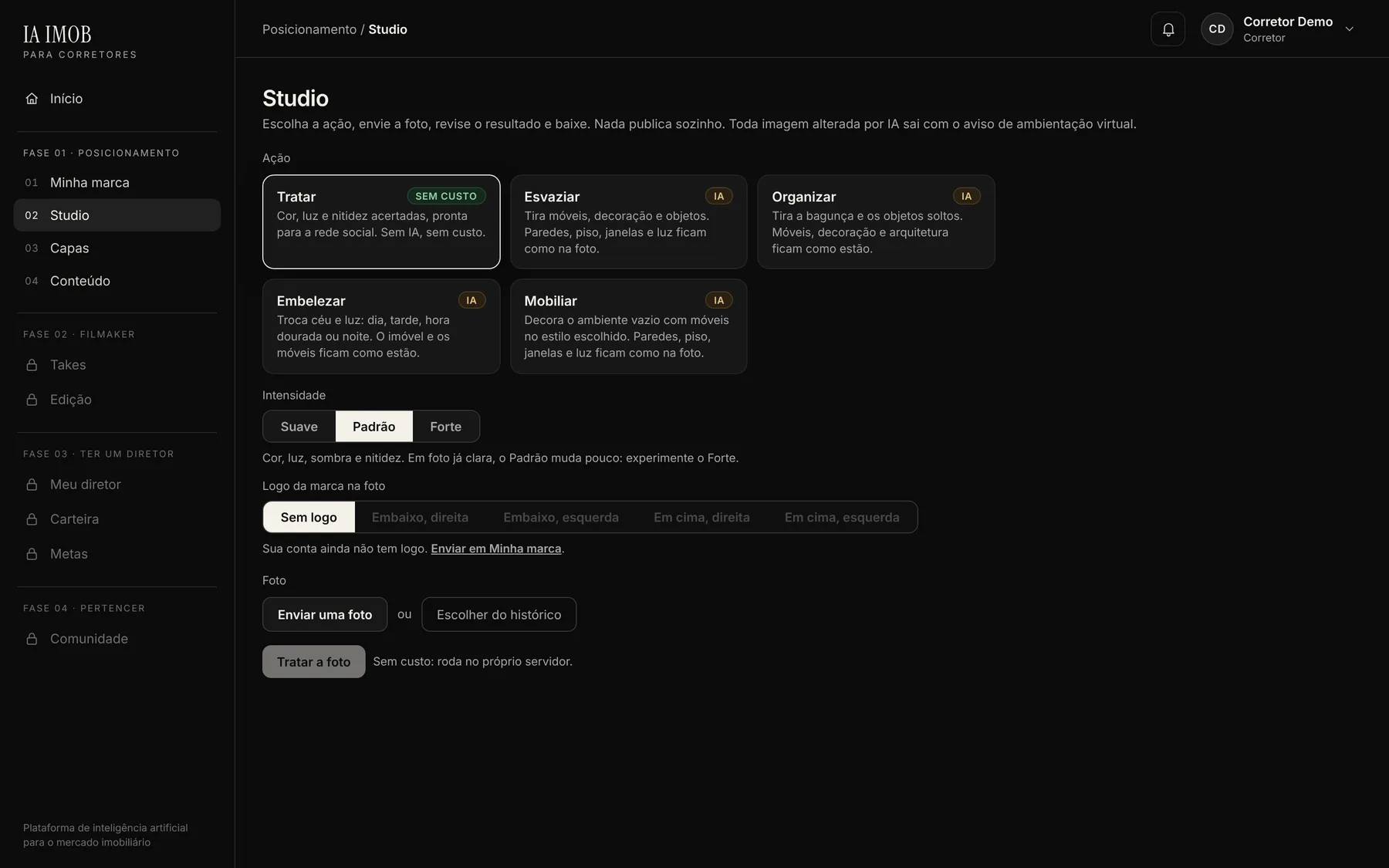This screenshot has width=1389, height=868.
Task: Set intensity to Suave
Action: click(x=299, y=427)
